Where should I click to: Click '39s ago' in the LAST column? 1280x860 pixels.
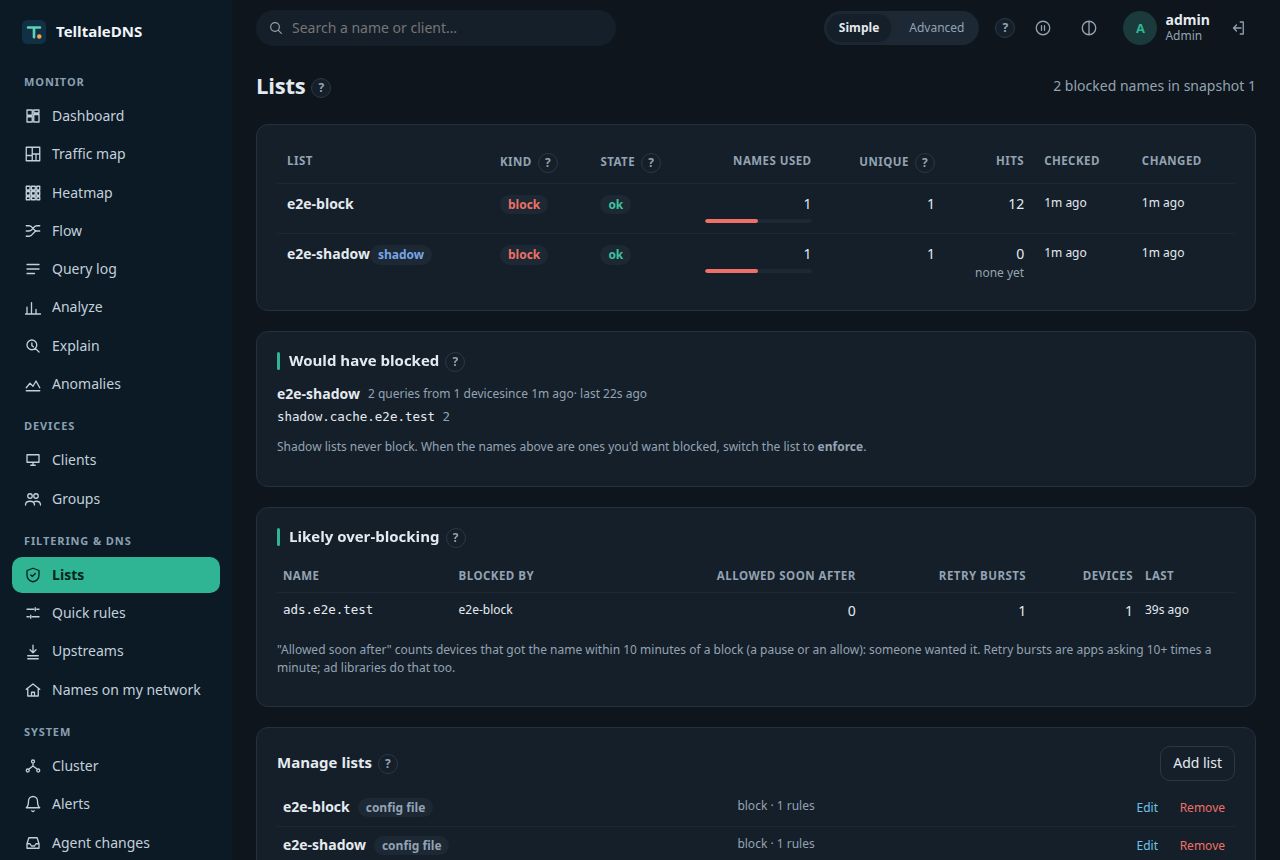[1167, 610]
